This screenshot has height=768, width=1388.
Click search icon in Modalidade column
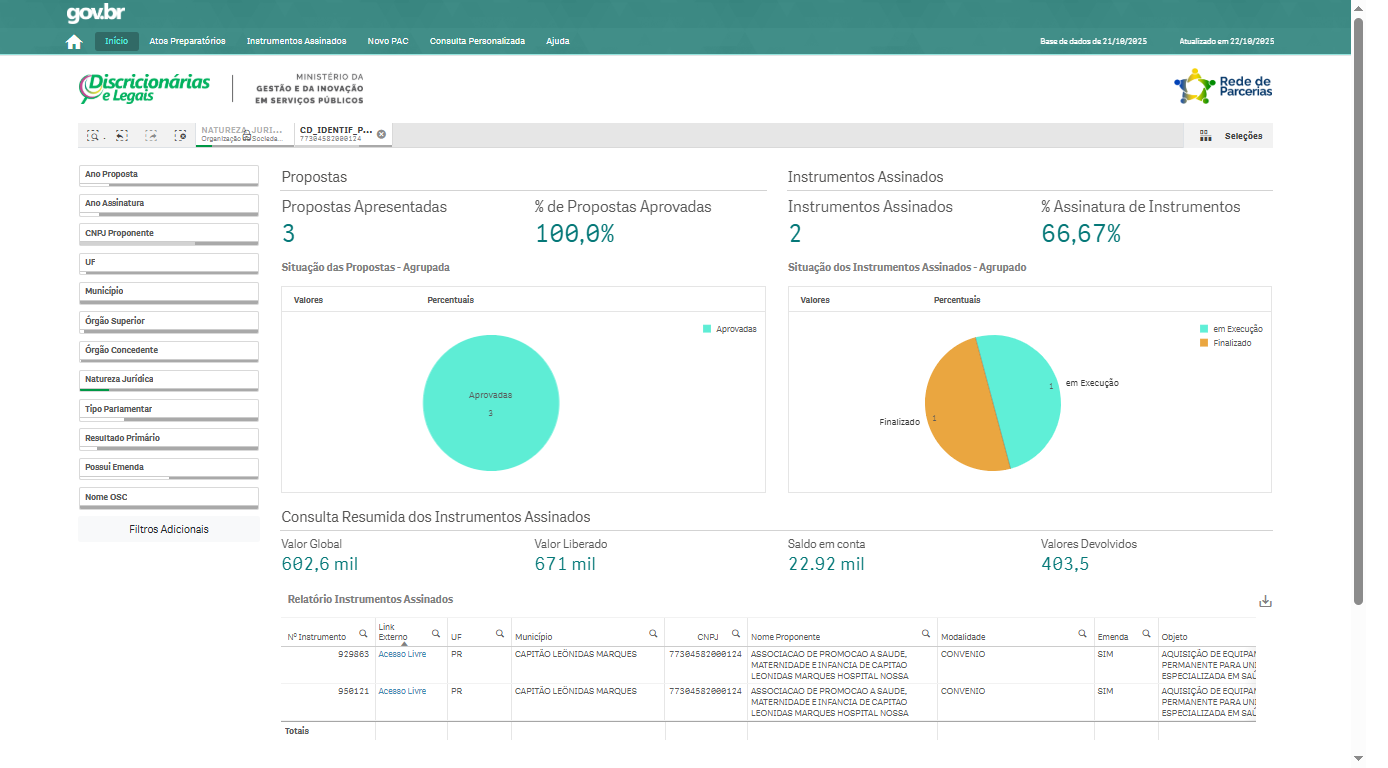pyautogui.click(x=1082, y=633)
